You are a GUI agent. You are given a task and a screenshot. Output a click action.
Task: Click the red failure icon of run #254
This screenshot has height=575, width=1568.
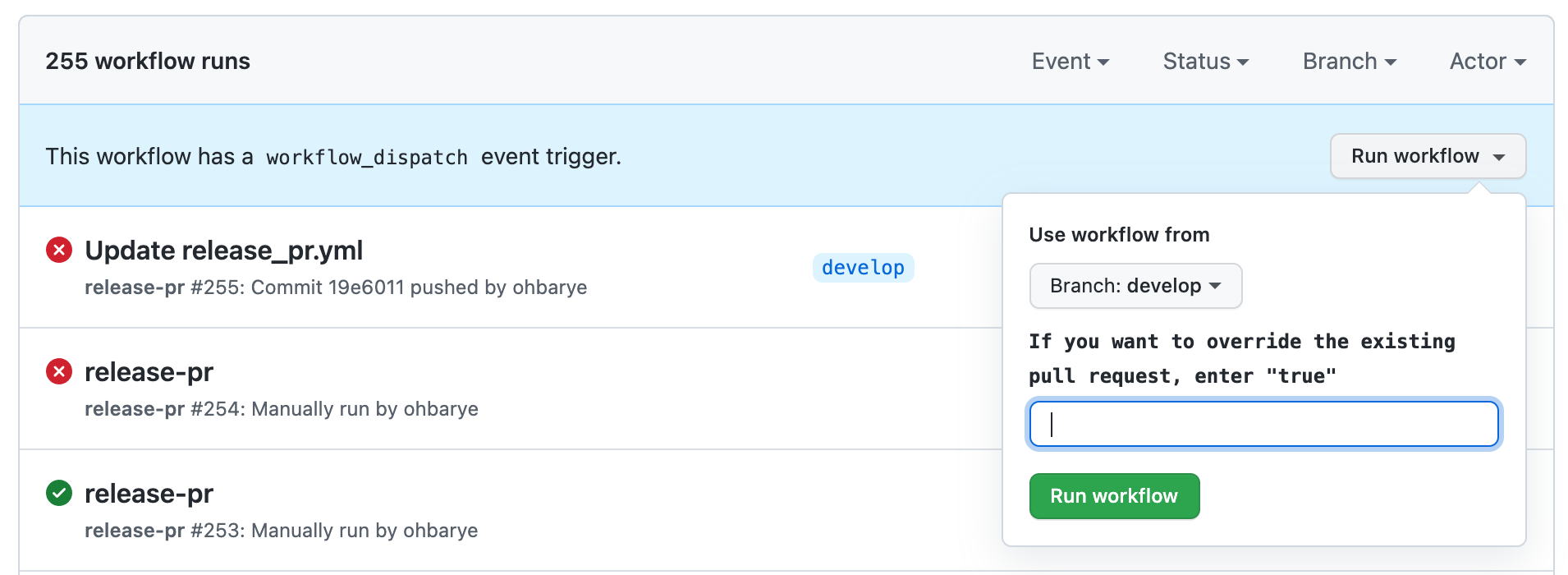tap(59, 371)
